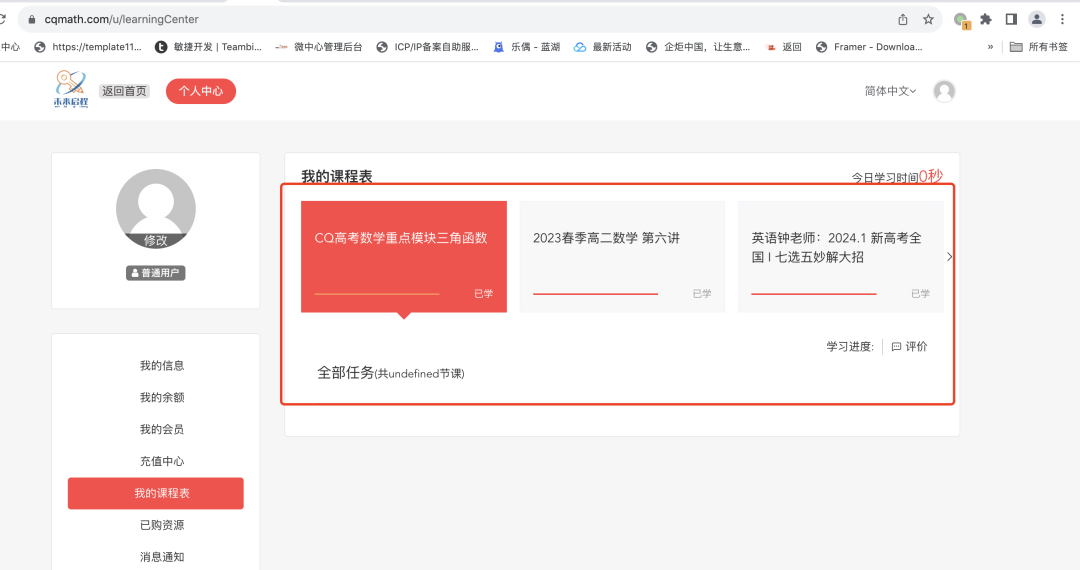
Task: Click the green extension icon with badge
Action: [962, 20]
